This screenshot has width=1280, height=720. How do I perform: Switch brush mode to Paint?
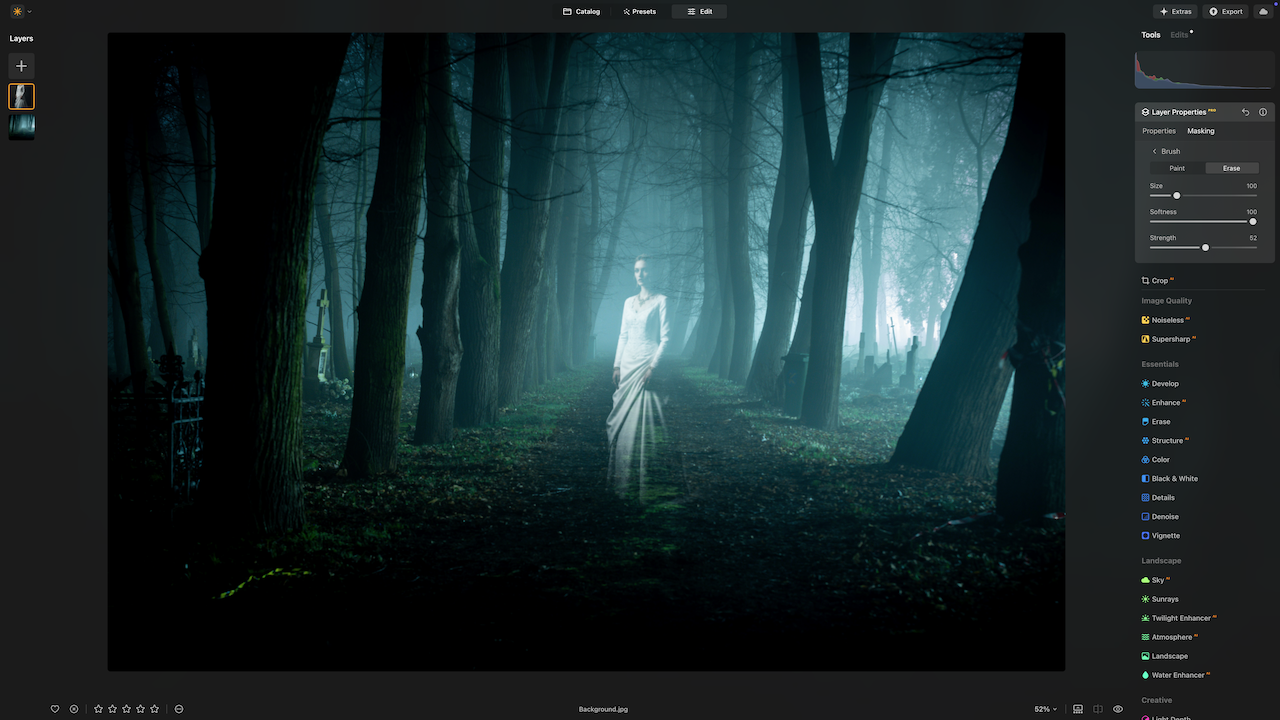[1177, 168]
